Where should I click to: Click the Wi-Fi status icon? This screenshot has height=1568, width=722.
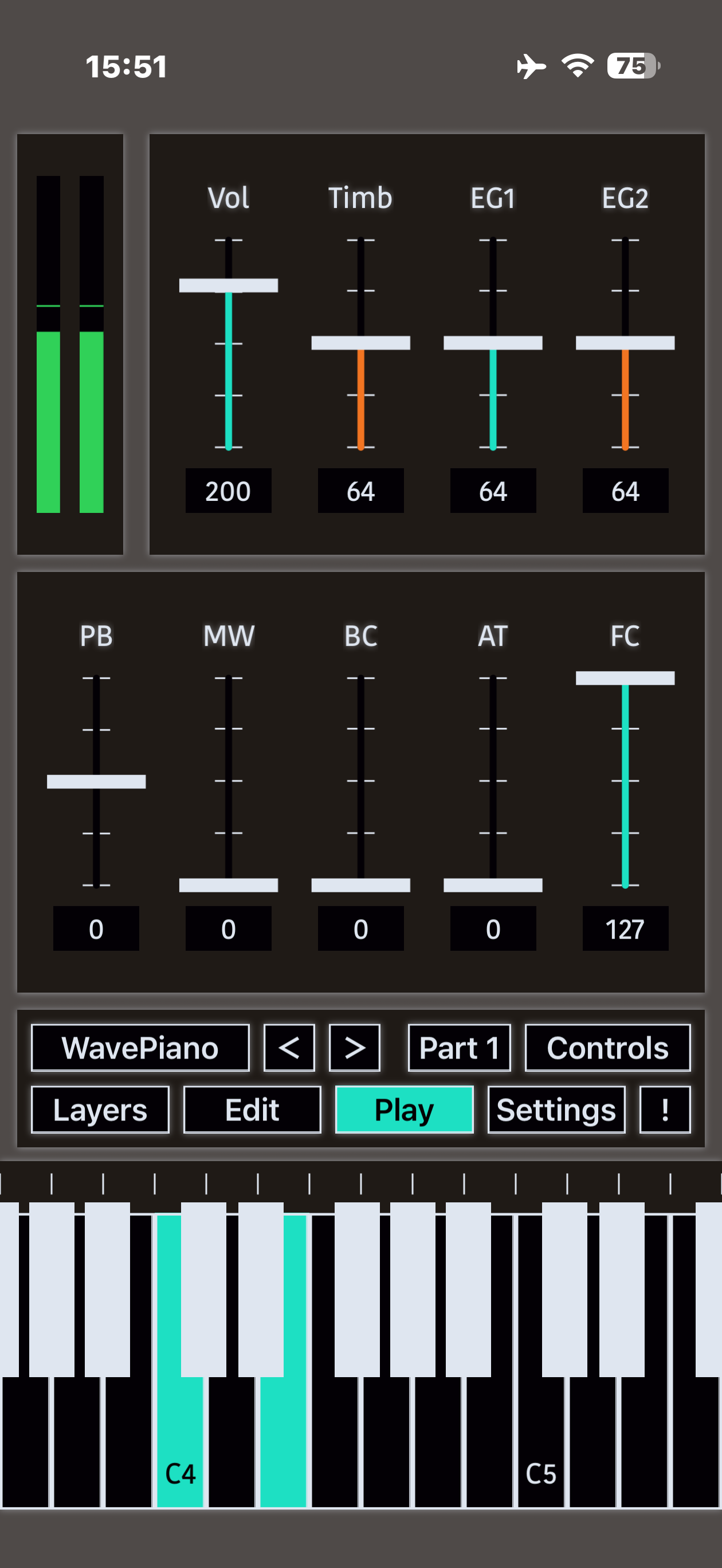click(577, 66)
